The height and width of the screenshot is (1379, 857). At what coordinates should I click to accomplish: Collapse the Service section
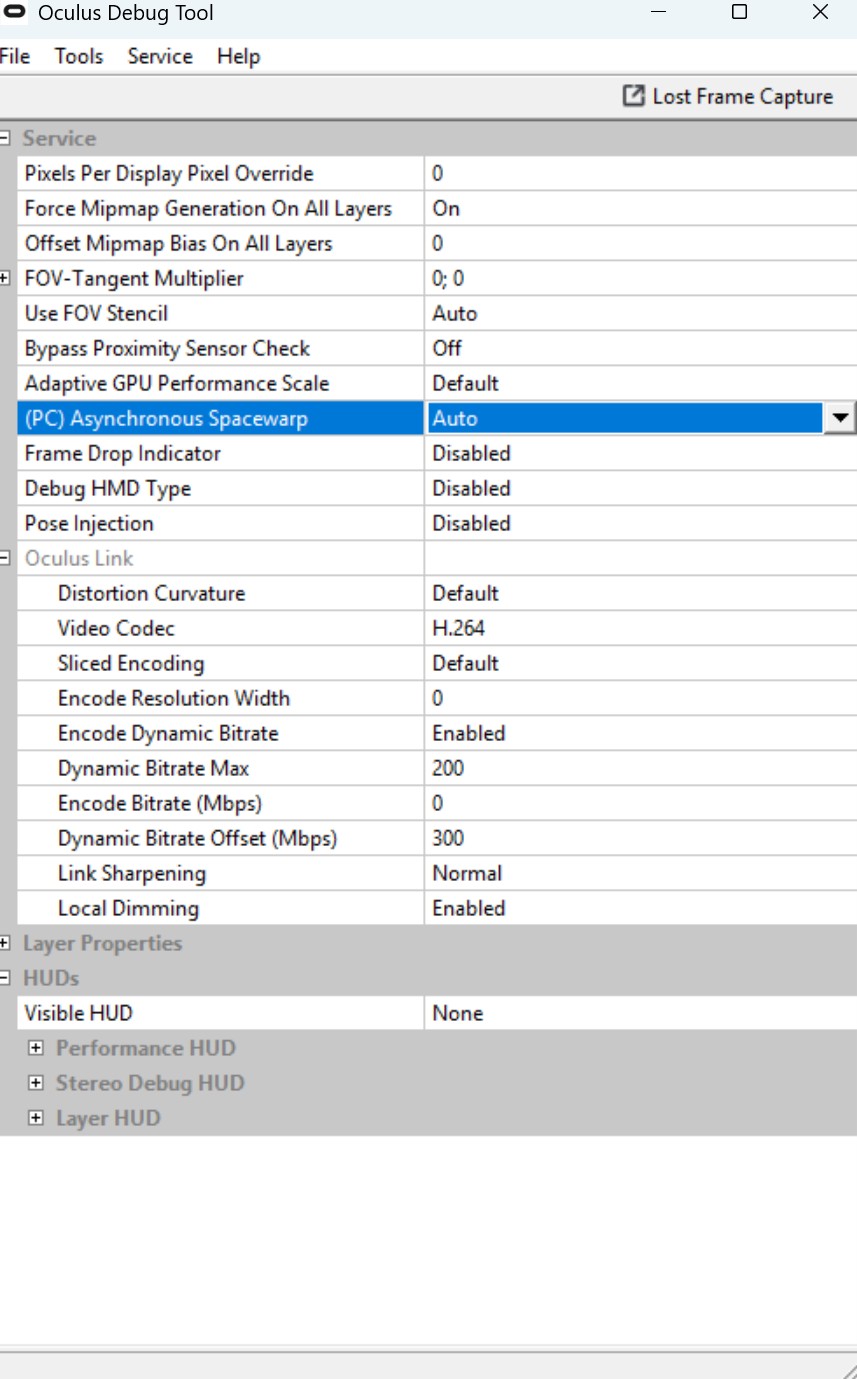[x=5, y=138]
